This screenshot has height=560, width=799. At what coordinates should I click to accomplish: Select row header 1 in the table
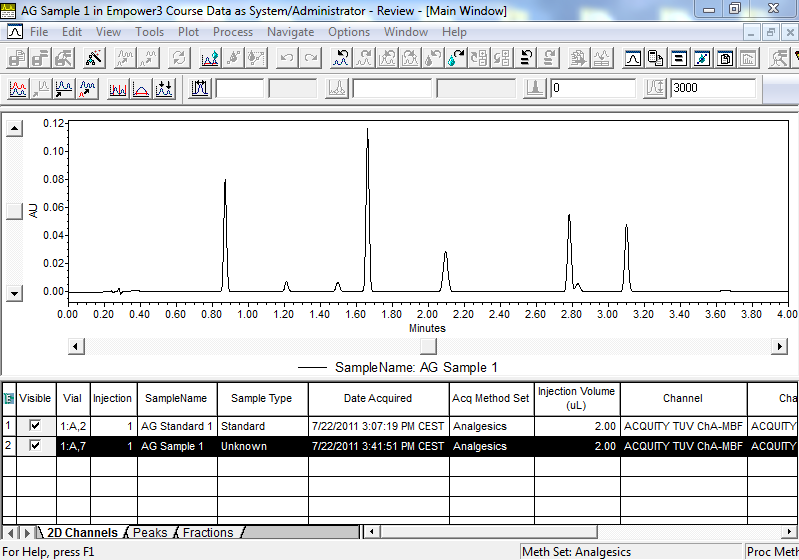[9, 425]
